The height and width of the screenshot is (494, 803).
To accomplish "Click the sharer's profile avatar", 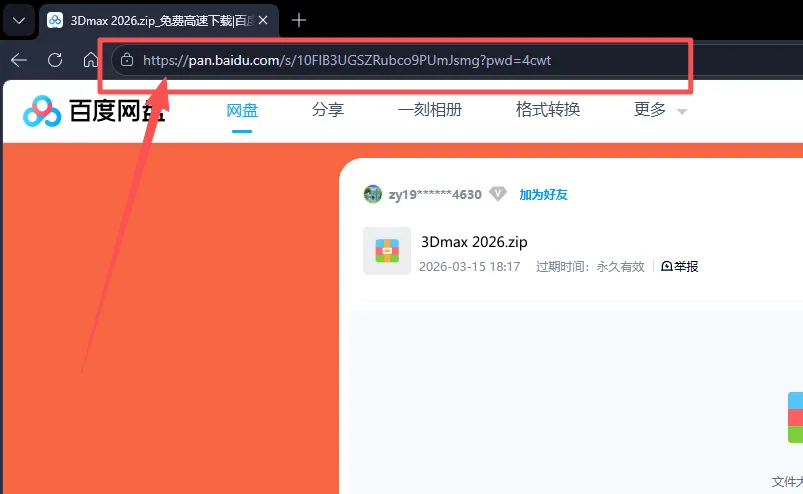I will point(373,194).
